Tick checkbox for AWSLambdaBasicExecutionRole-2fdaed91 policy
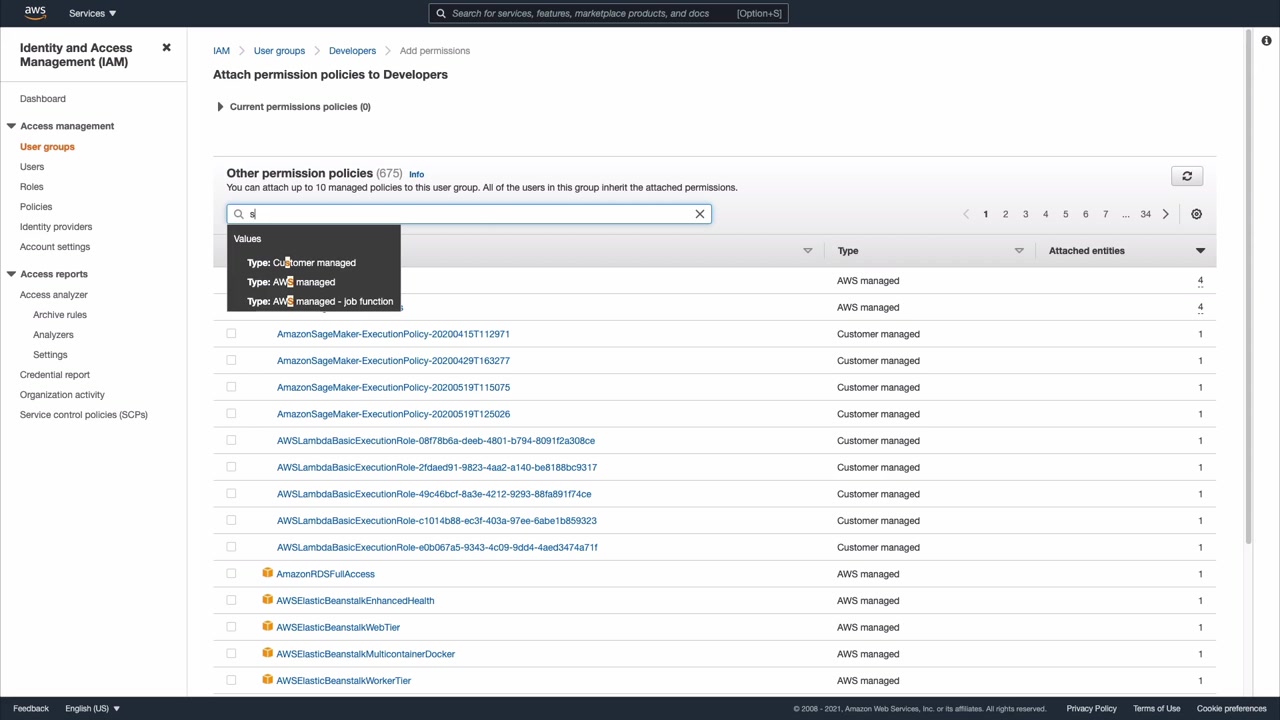Image resolution: width=1280 pixels, height=720 pixels. tap(231, 467)
